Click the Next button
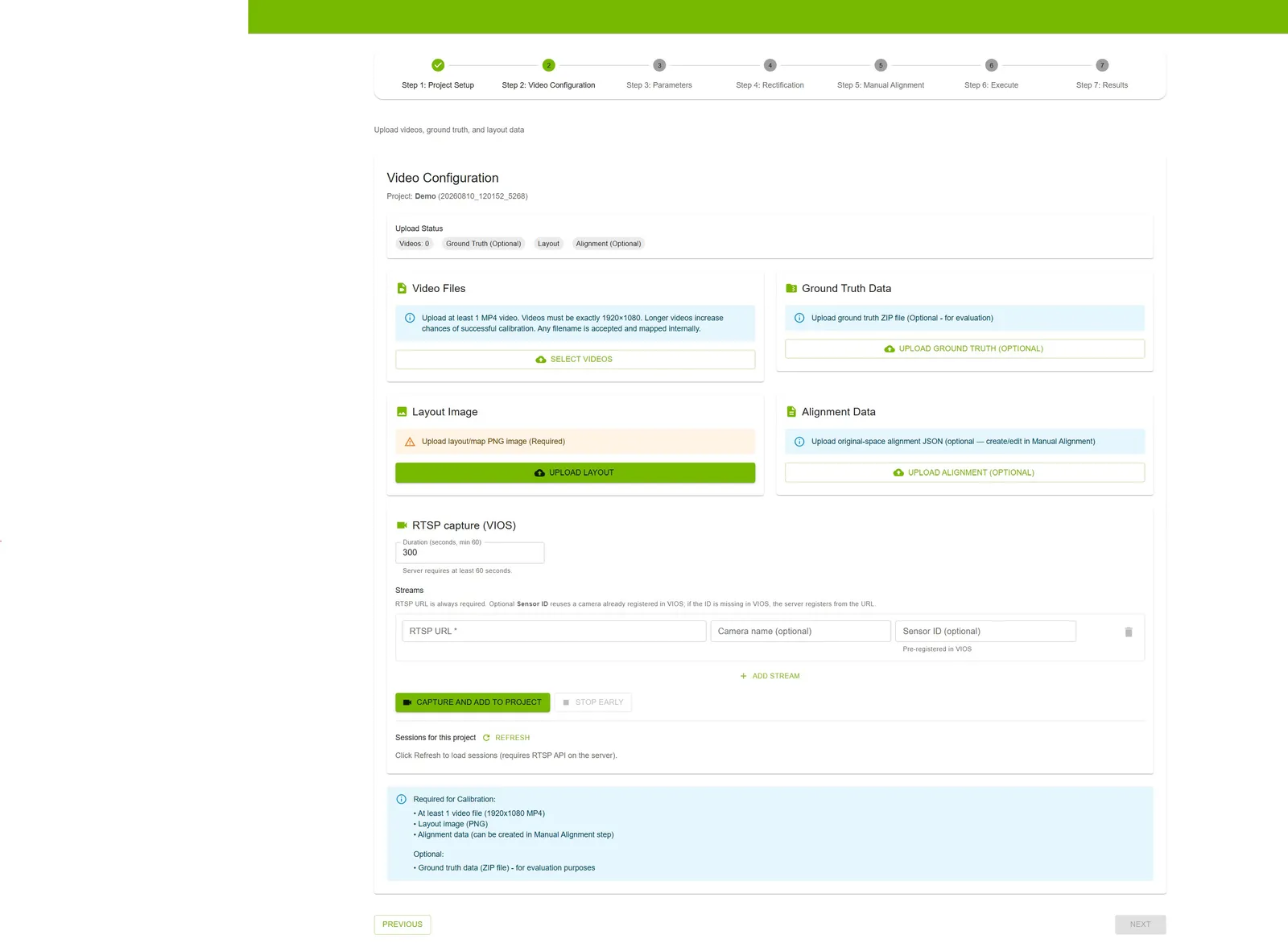 pos(1140,924)
